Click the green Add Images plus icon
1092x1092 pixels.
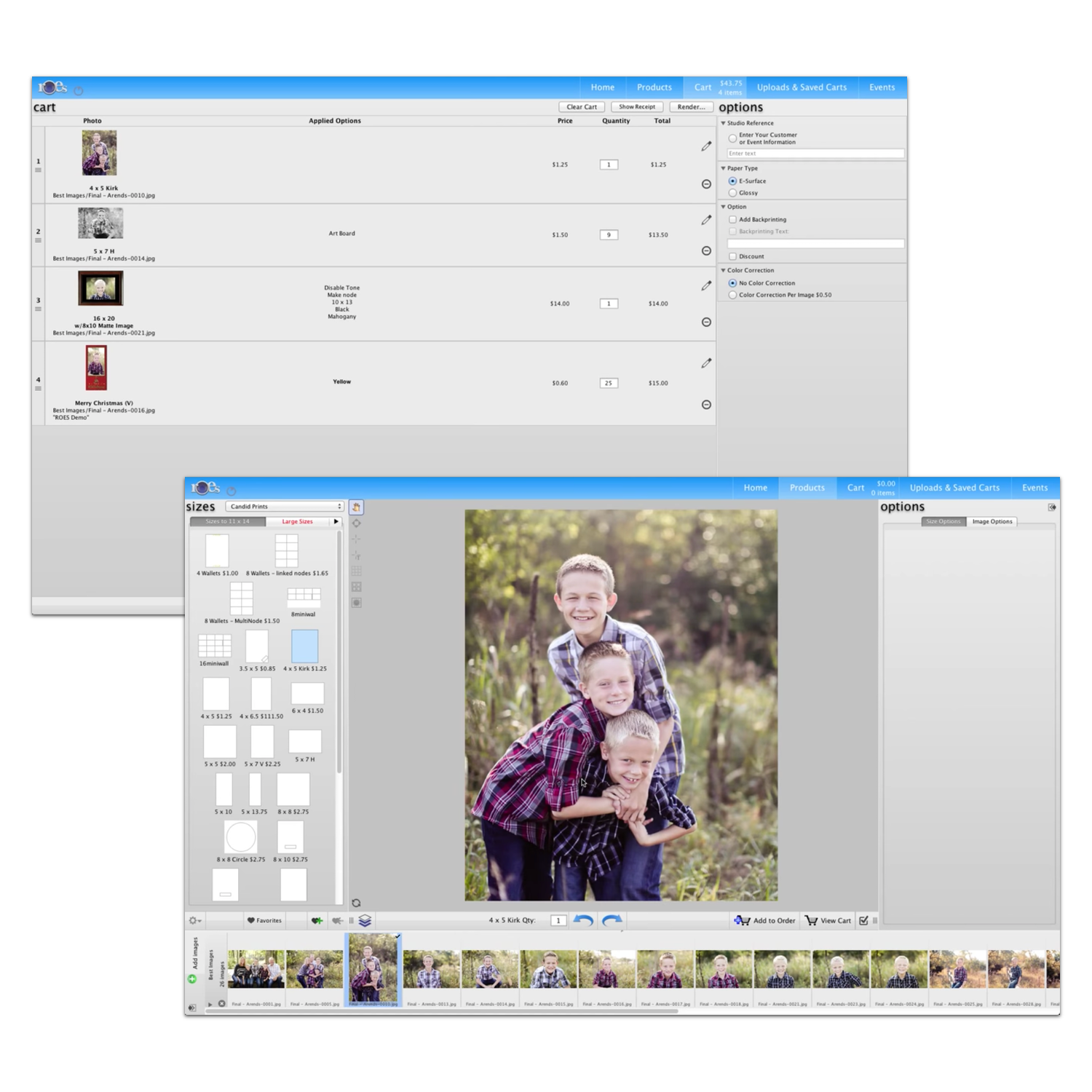coord(192,979)
